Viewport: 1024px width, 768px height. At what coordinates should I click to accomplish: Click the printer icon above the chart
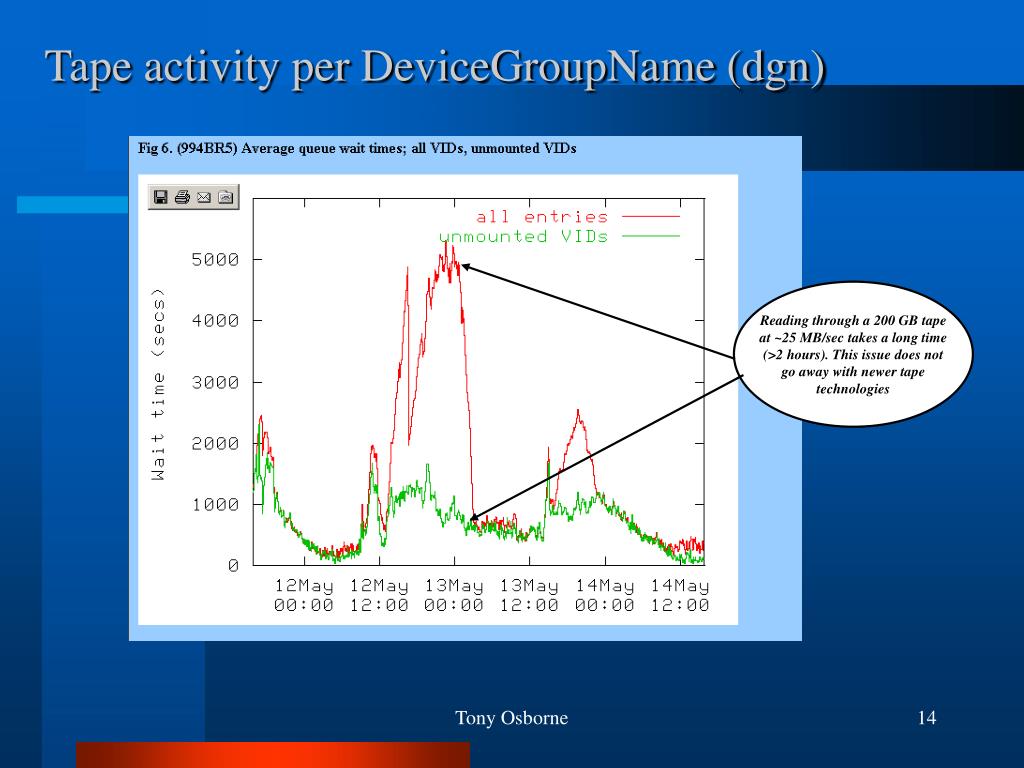[182, 197]
